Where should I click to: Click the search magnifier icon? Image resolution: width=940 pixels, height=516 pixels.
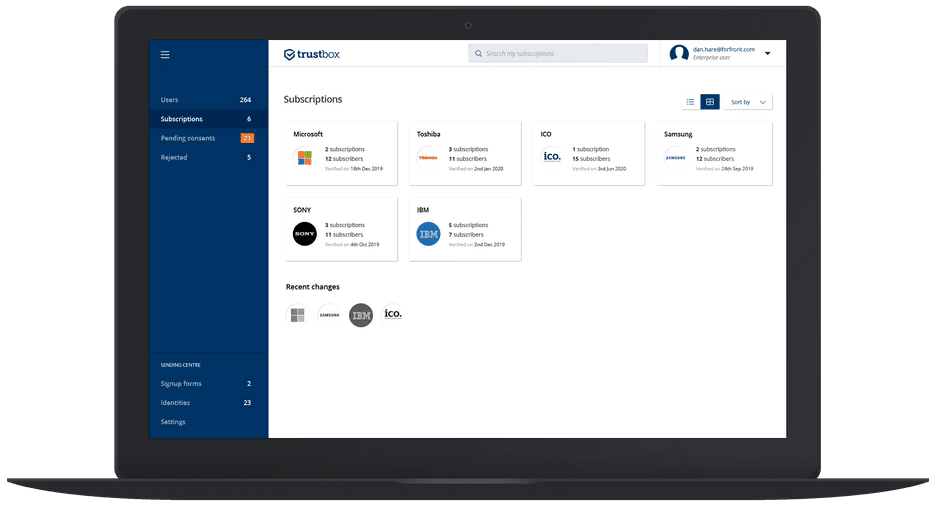click(478, 53)
